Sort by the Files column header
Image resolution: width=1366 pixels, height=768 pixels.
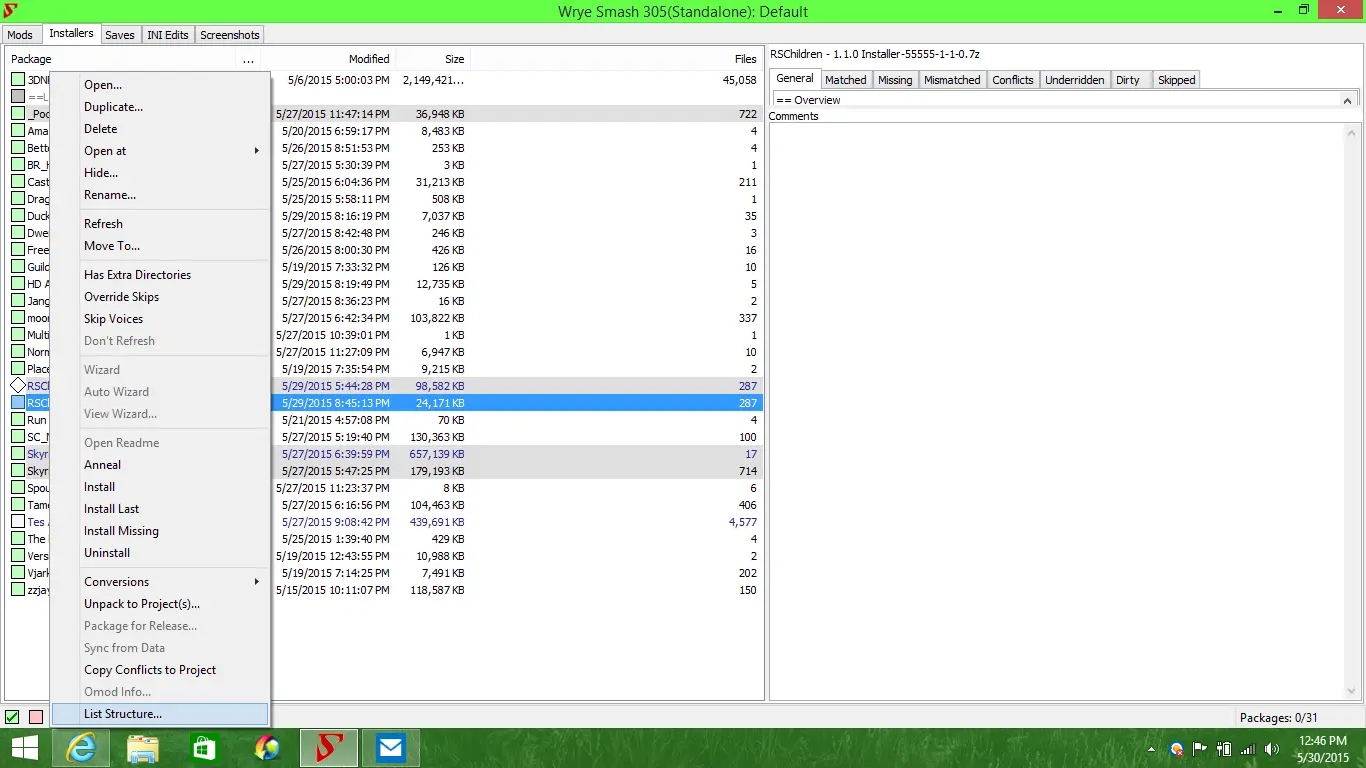(x=616, y=59)
